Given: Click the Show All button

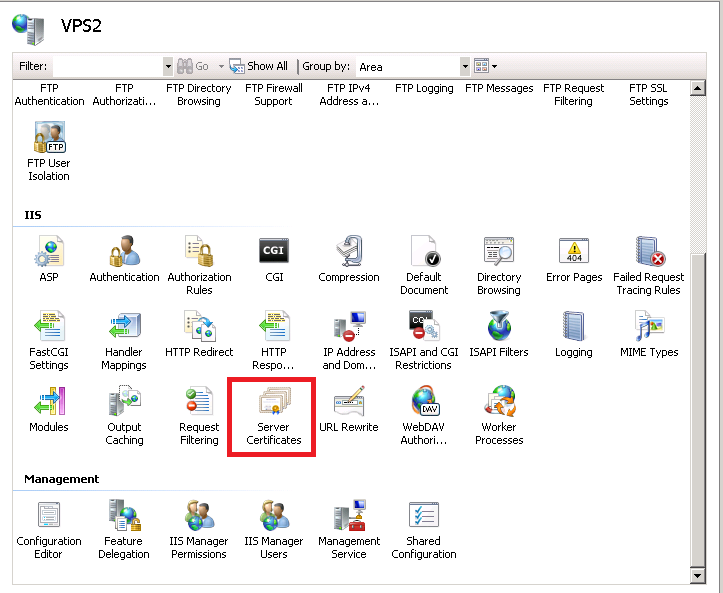Looking at the screenshot, I should pyautogui.click(x=259, y=66).
